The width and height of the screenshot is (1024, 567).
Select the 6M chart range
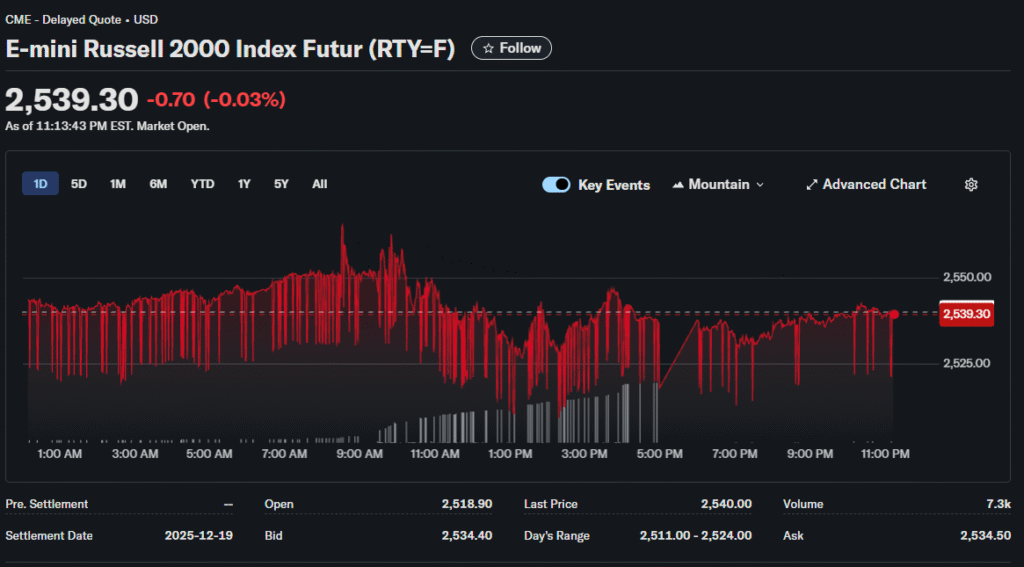(158, 184)
